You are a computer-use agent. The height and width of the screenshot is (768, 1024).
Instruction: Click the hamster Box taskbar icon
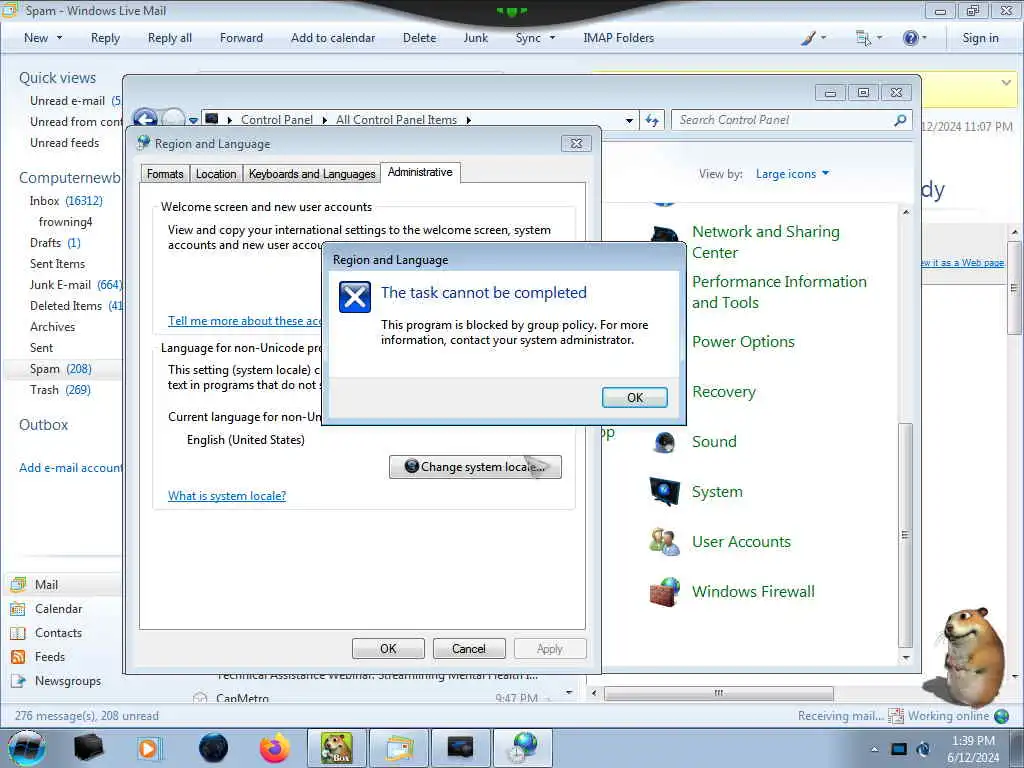[x=336, y=748]
